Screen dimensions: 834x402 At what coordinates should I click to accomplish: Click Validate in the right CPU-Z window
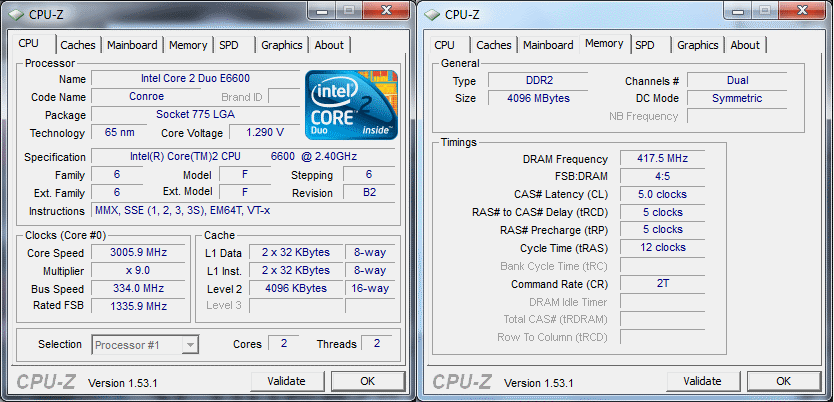[702, 381]
